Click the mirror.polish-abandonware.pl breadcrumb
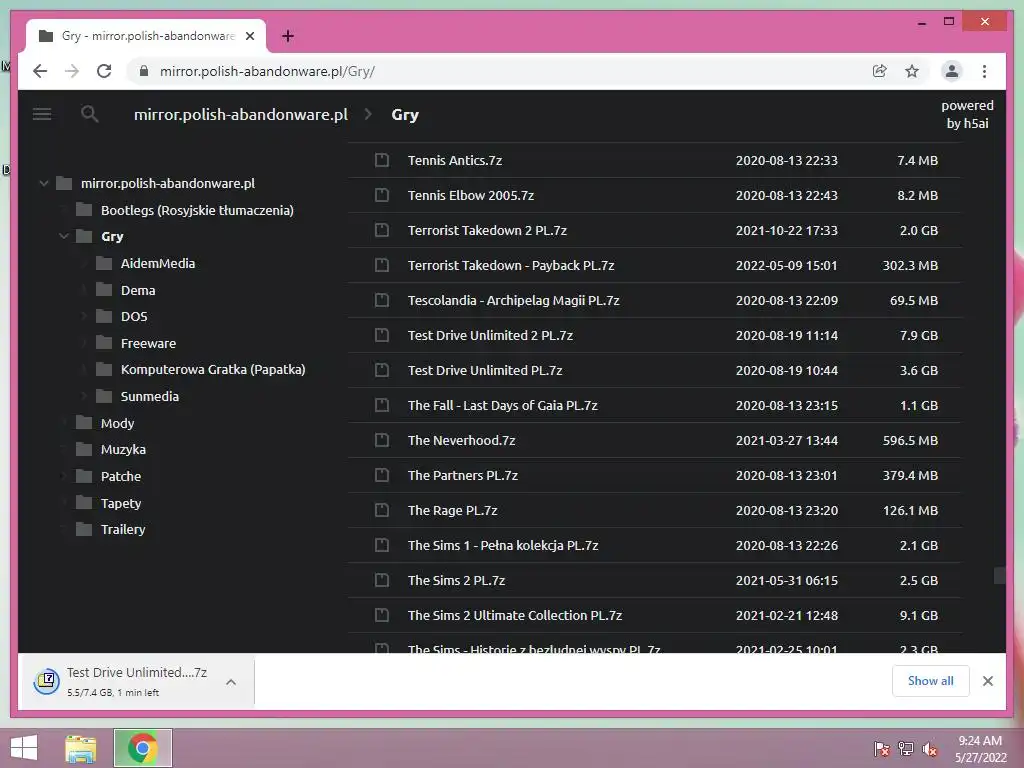 tap(240, 114)
